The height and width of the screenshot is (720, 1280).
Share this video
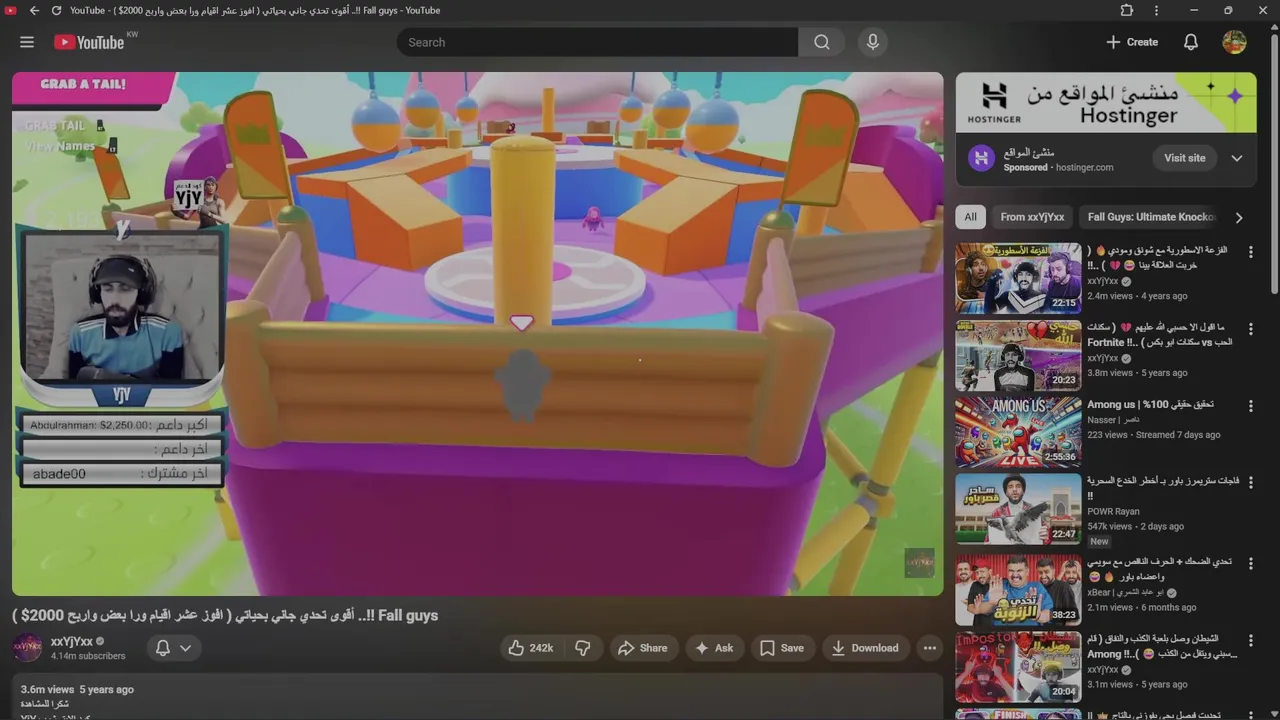[x=642, y=648]
